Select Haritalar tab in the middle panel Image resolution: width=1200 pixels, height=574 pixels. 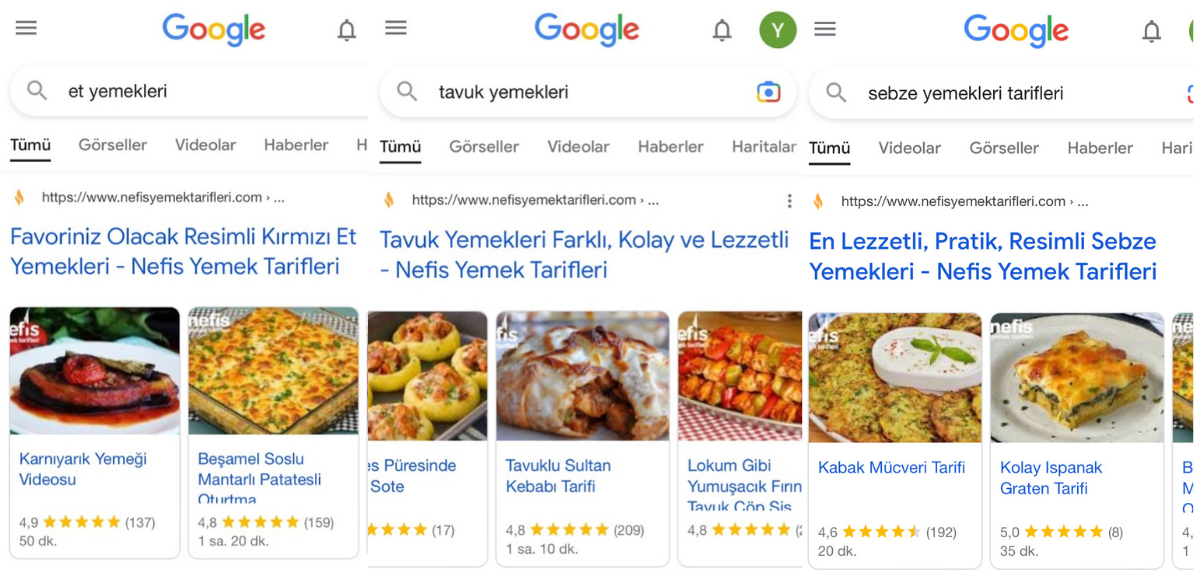[x=764, y=146]
